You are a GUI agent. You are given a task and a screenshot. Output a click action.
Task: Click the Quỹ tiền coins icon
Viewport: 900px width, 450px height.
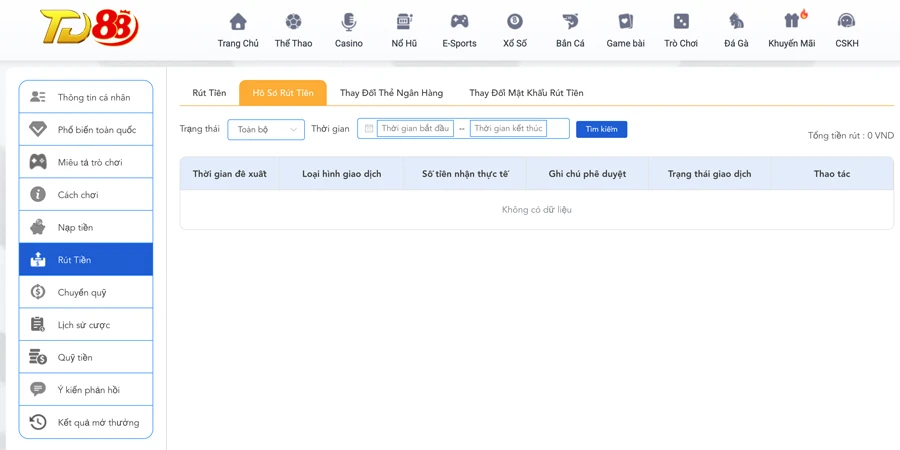(x=38, y=358)
